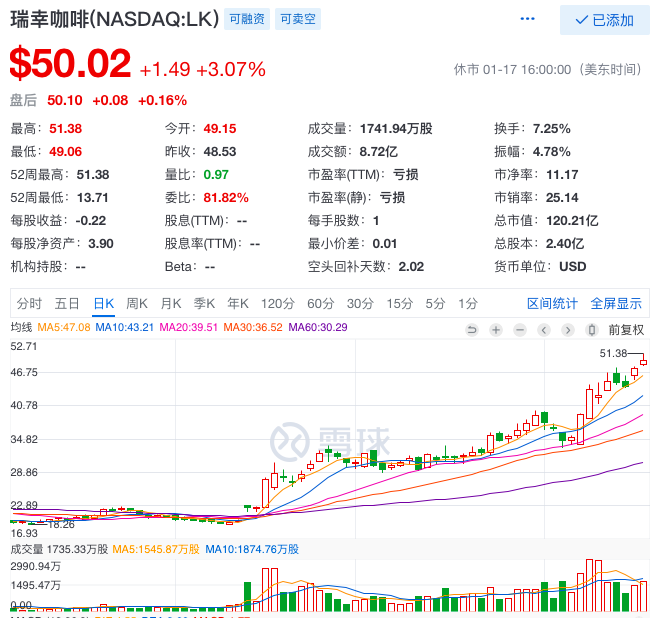This screenshot has height=618, width=652.
Task: Click the 量比 value 0.97
Action: (x=216, y=175)
